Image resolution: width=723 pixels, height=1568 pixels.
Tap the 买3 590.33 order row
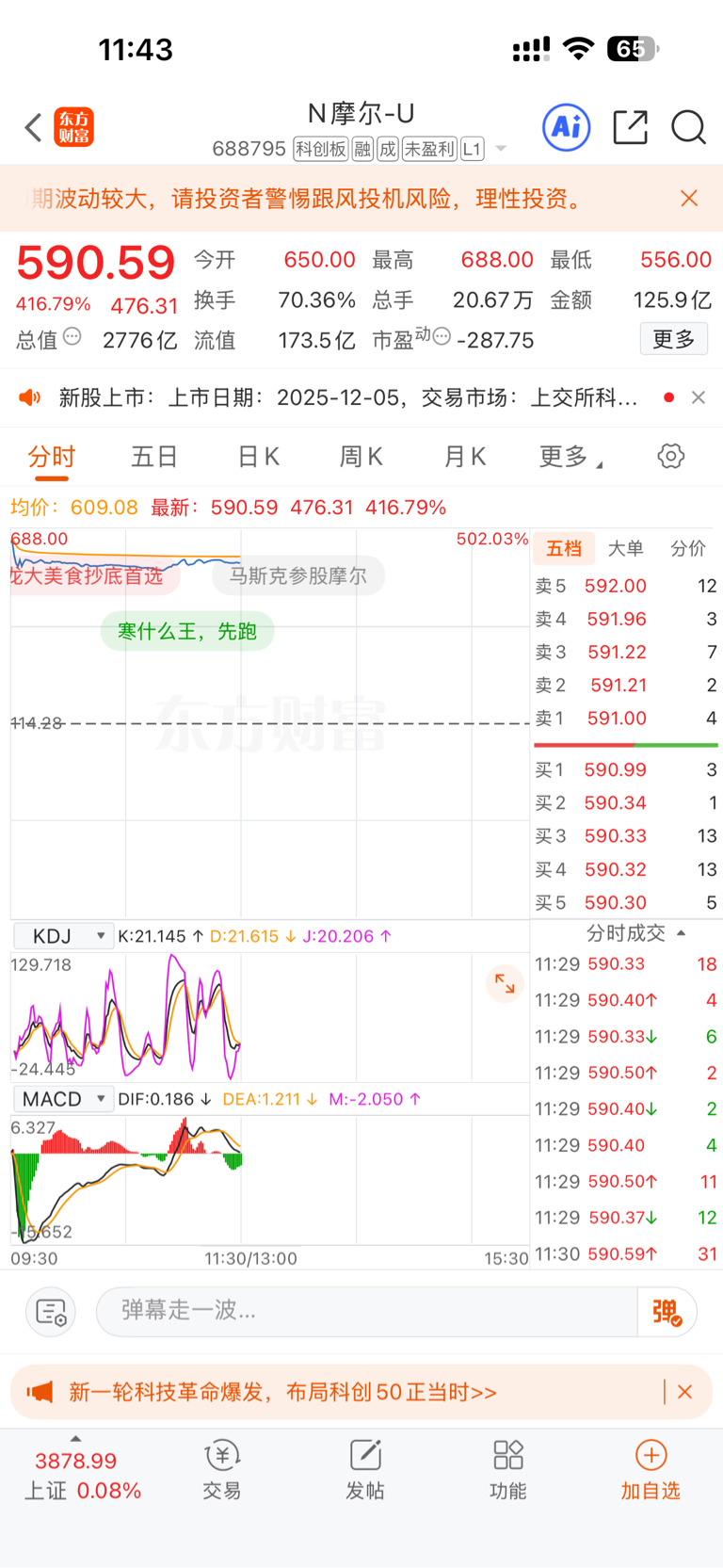[626, 835]
